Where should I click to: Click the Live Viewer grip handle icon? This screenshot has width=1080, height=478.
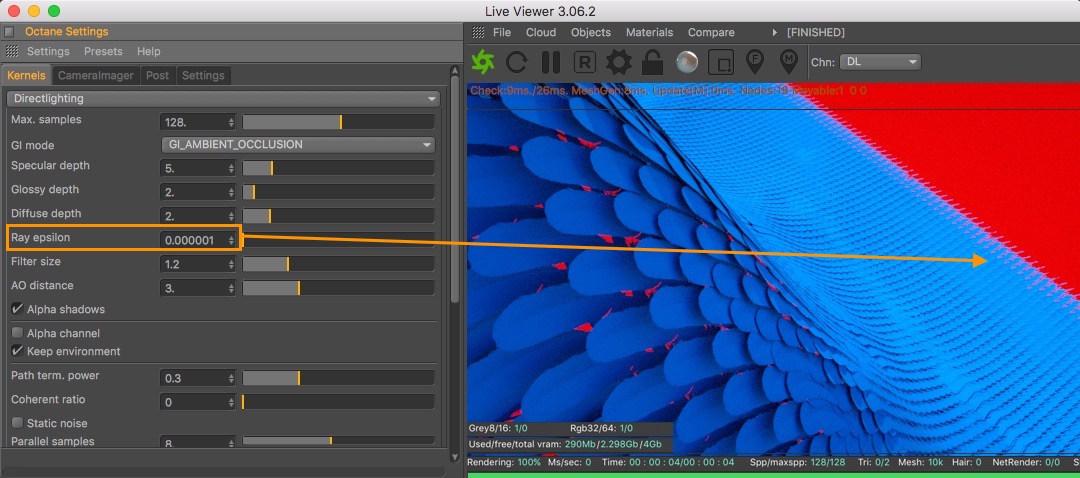[x=478, y=32]
